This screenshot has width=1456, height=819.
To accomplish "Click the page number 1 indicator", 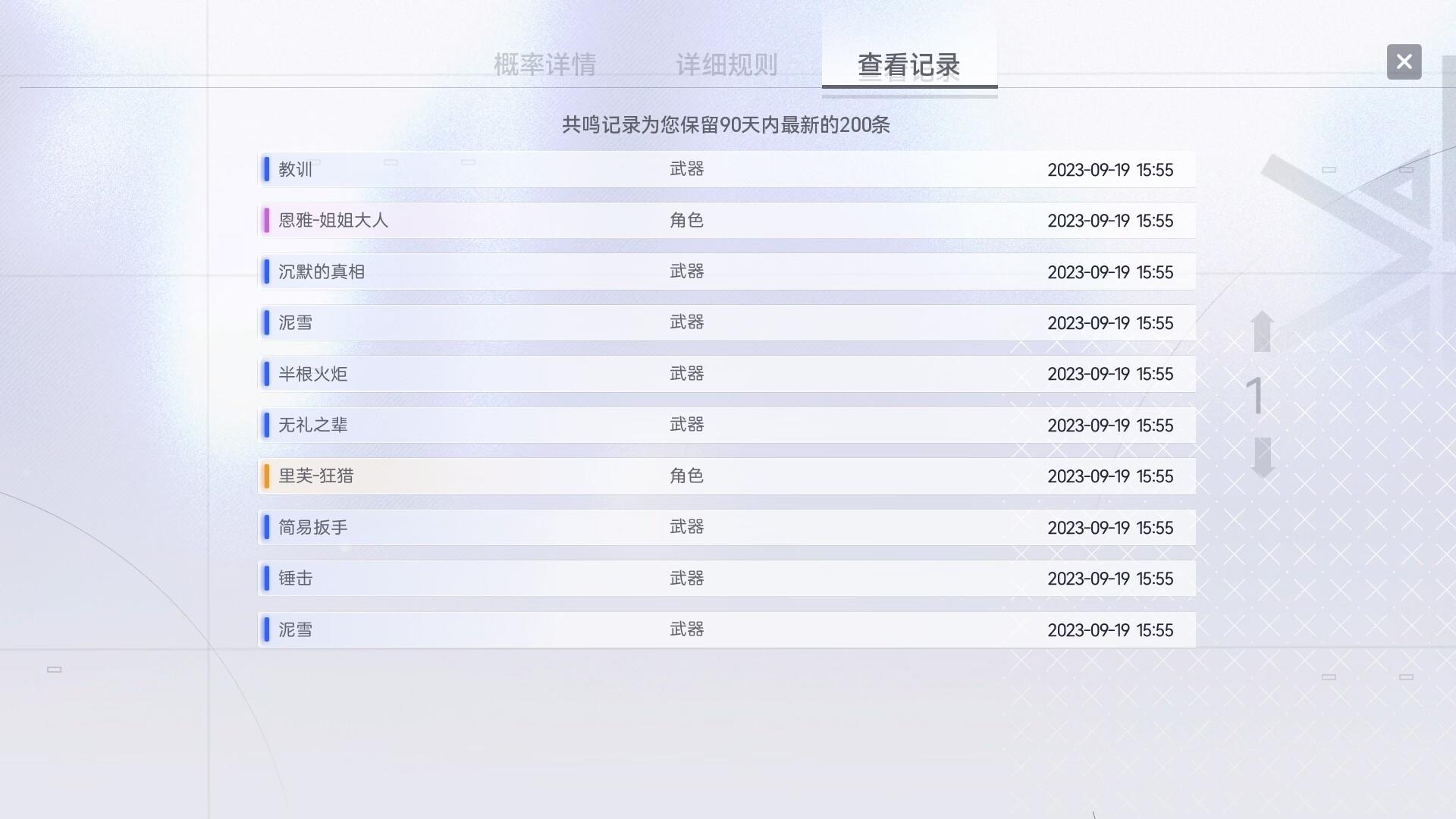I will [x=1256, y=395].
